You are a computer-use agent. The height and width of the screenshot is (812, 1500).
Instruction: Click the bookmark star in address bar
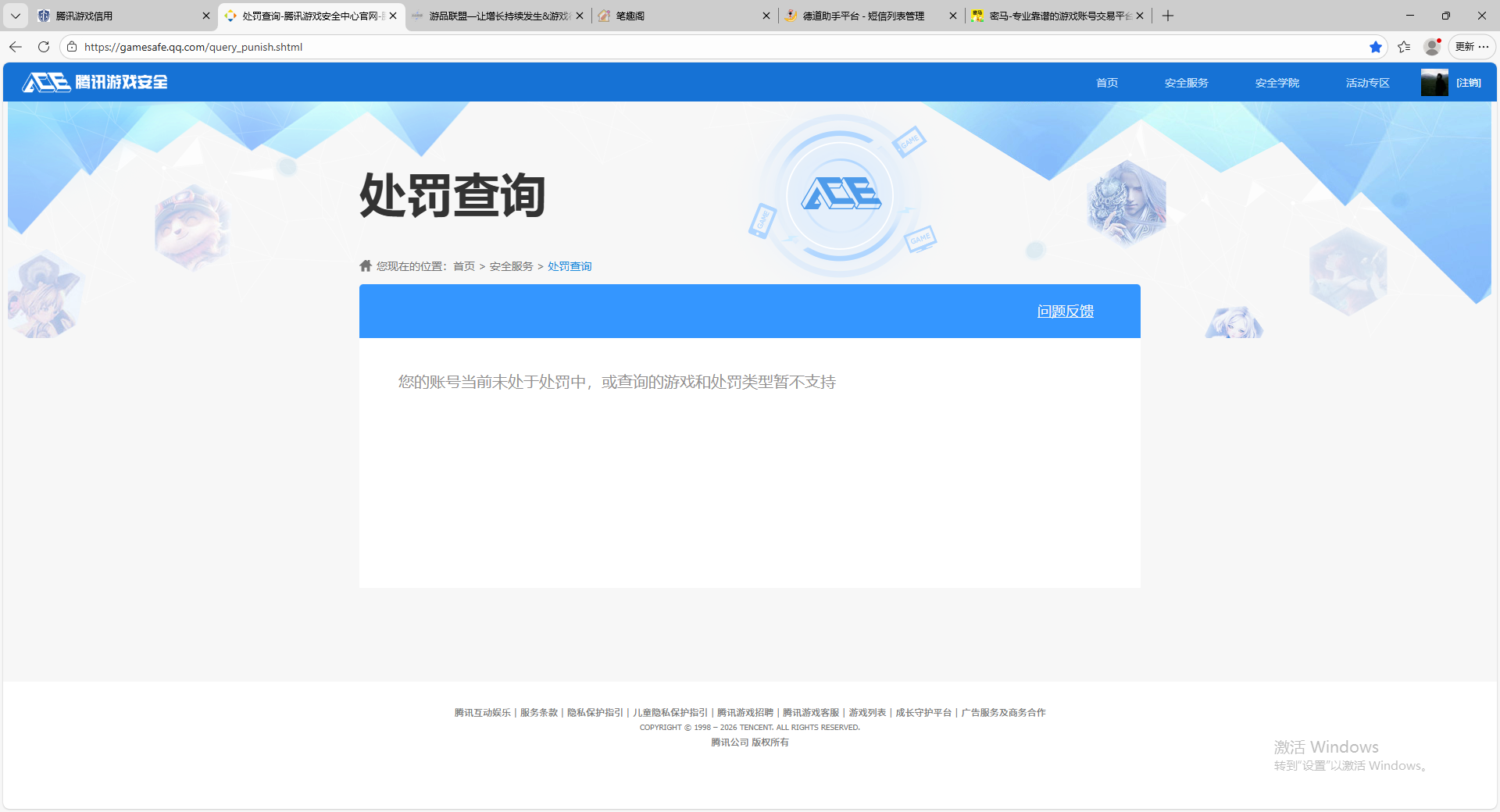click(1376, 47)
